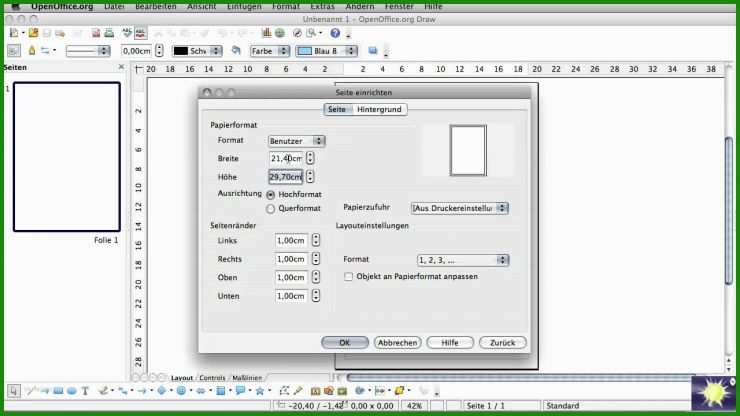Click the Edit Points icon

click(x=284, y=391)
